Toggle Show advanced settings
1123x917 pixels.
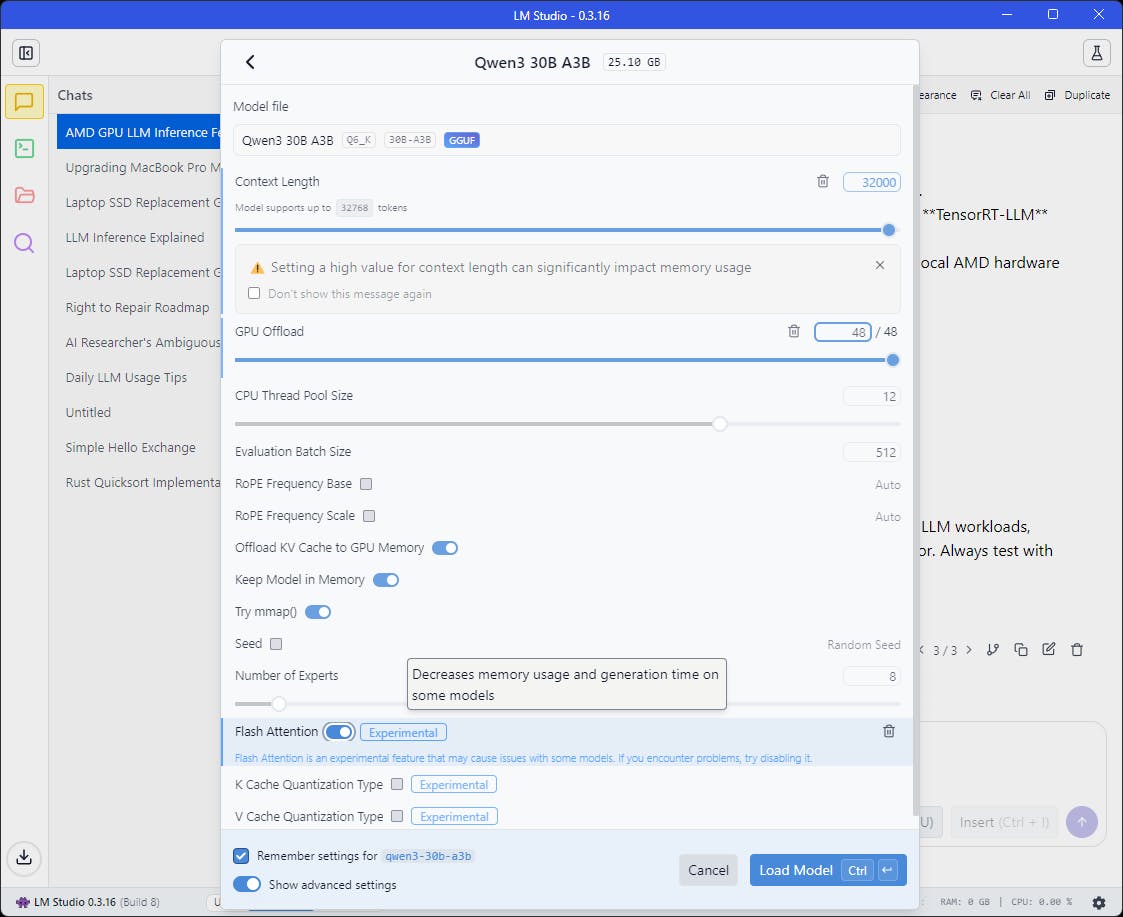247,884
